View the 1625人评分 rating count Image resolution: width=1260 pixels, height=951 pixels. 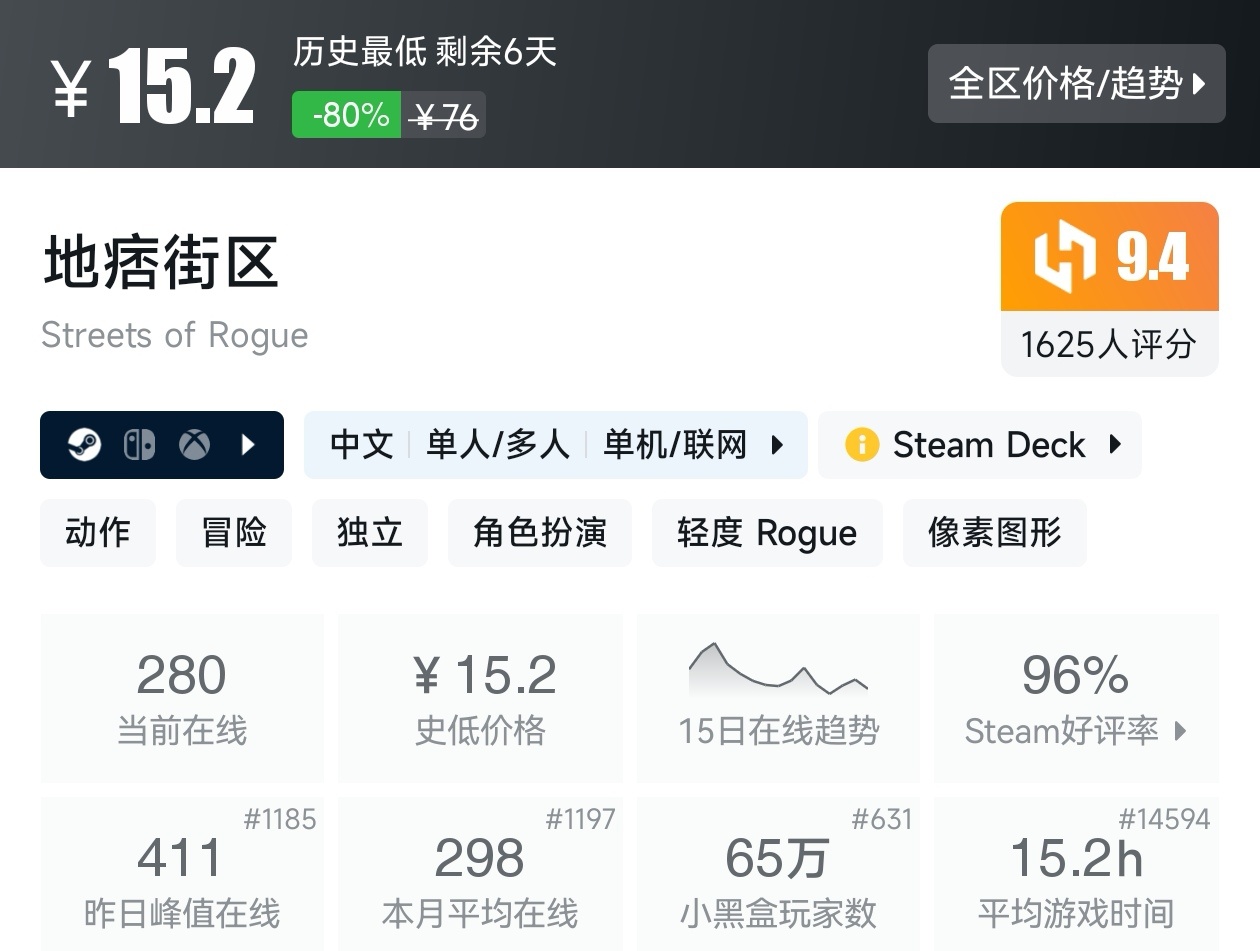(x=1109, y=345)
